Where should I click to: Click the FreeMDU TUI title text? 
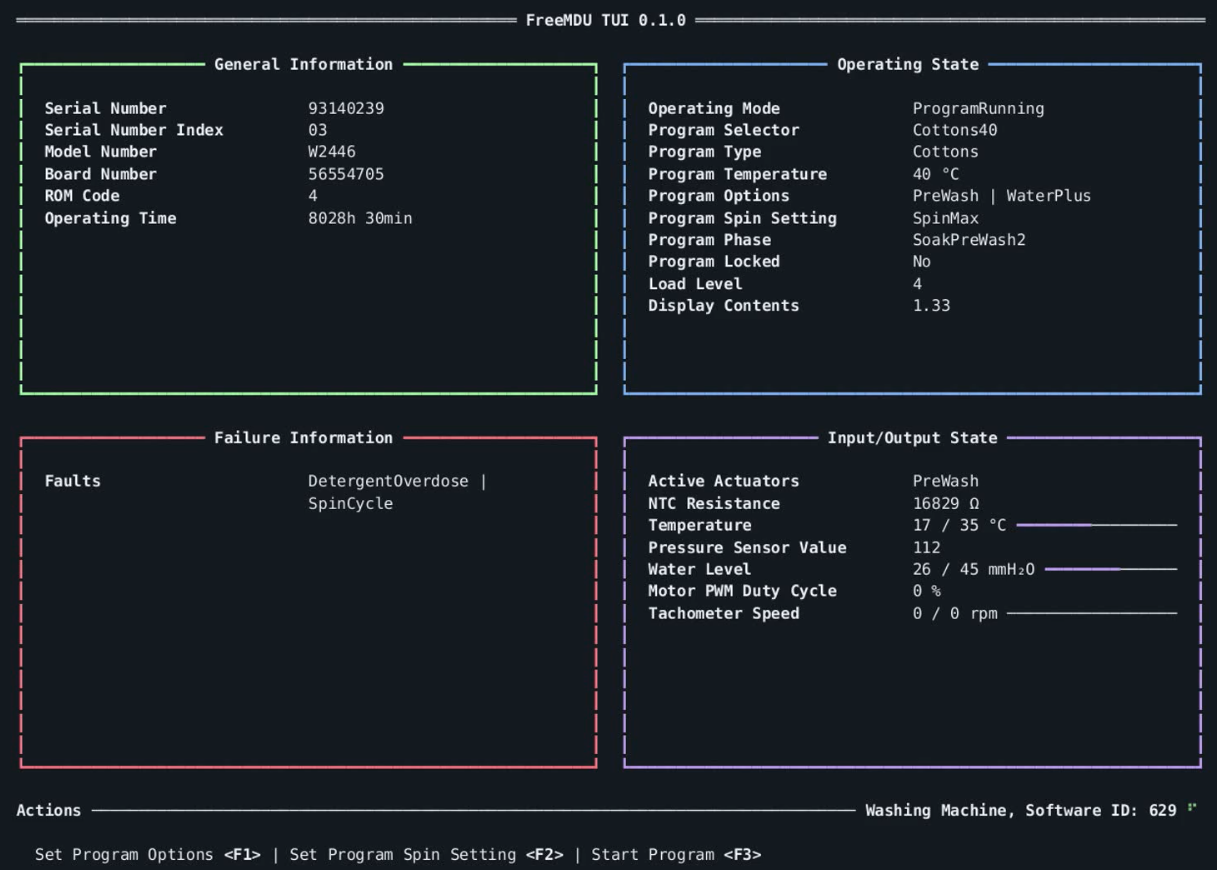[606, 20]
